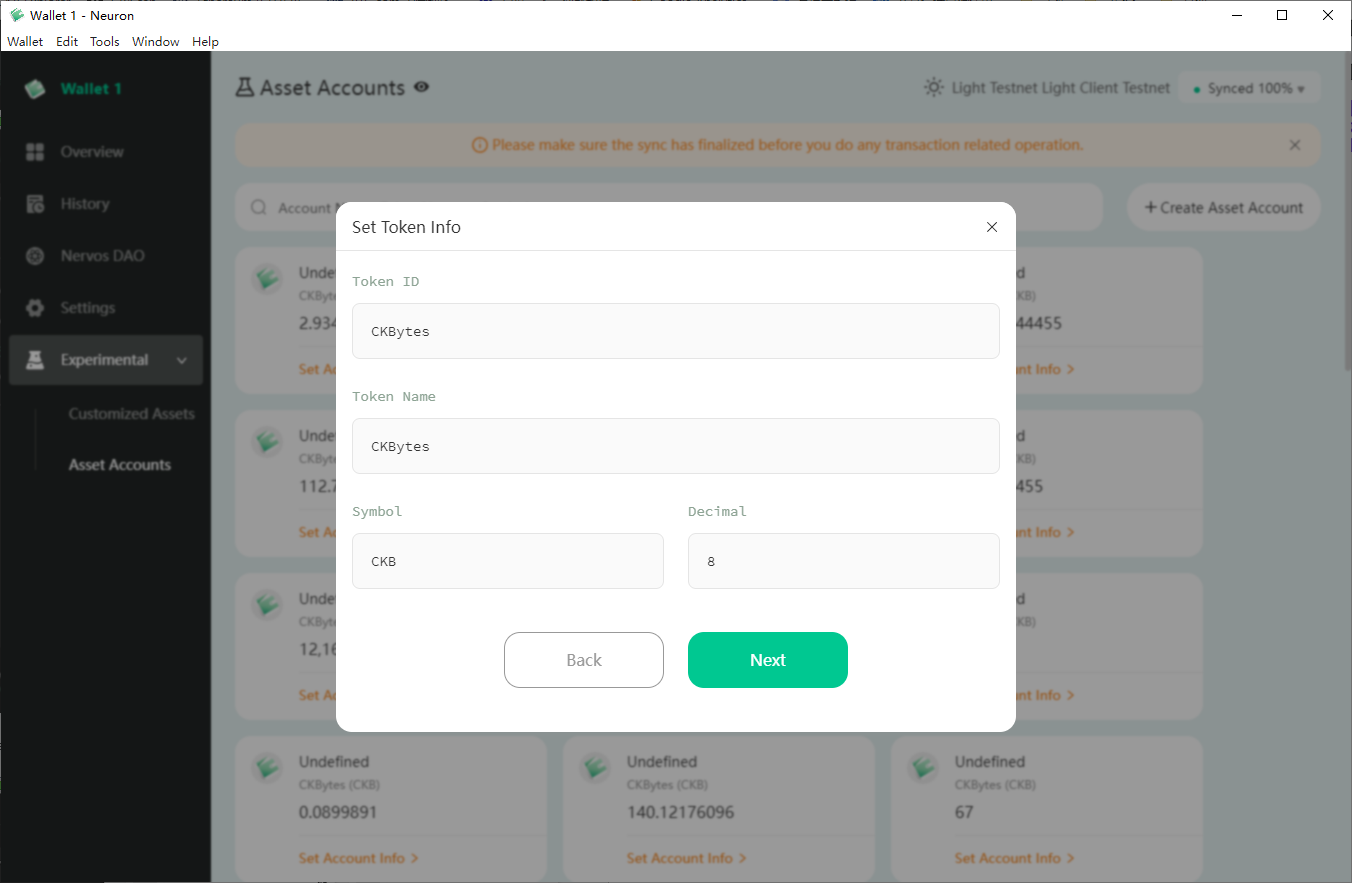This screenshot has height=883, width=1352.
Task: Open the Help menu
Action: click(x=206, y=41)
